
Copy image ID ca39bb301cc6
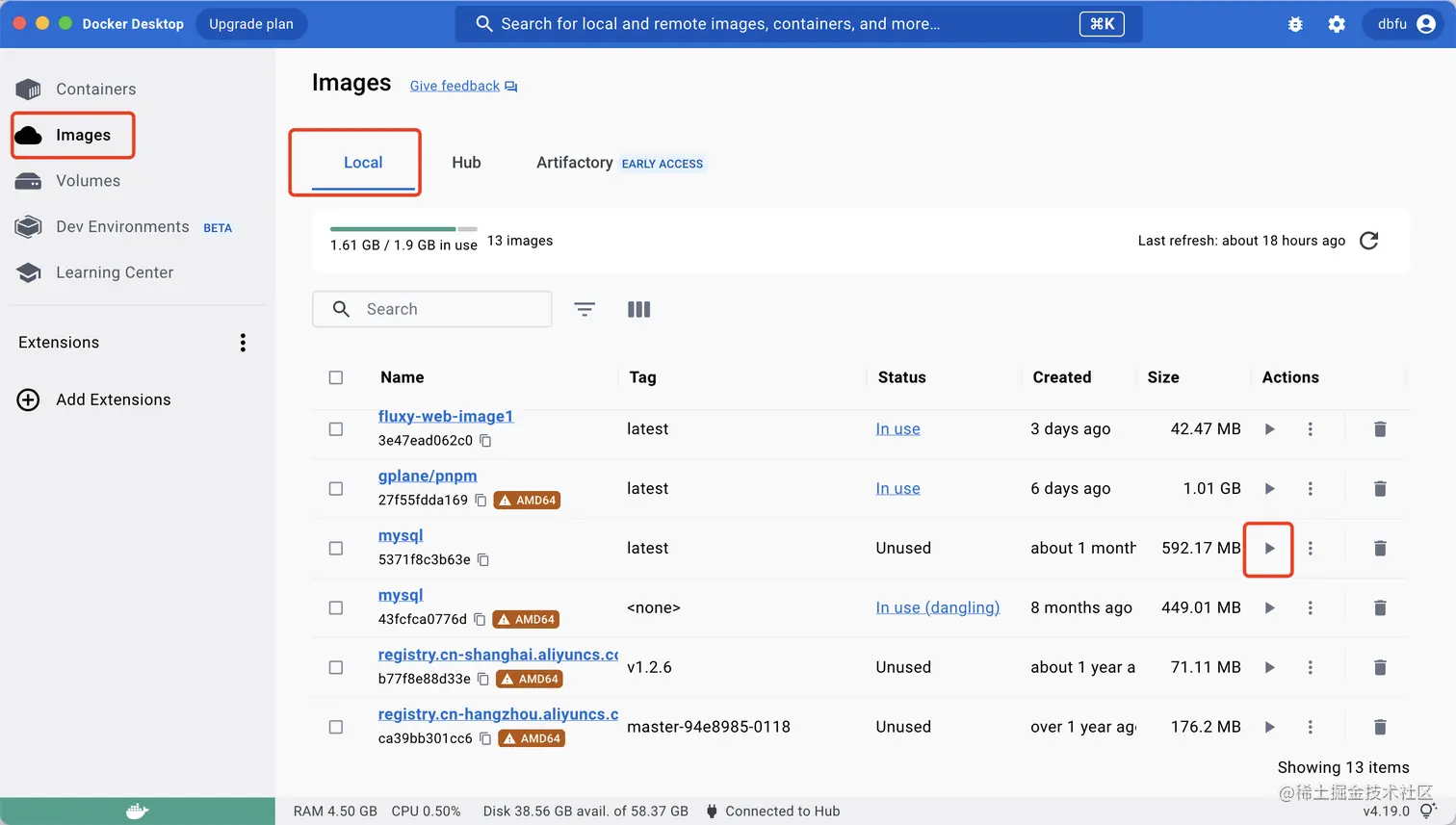pos(485,739)
